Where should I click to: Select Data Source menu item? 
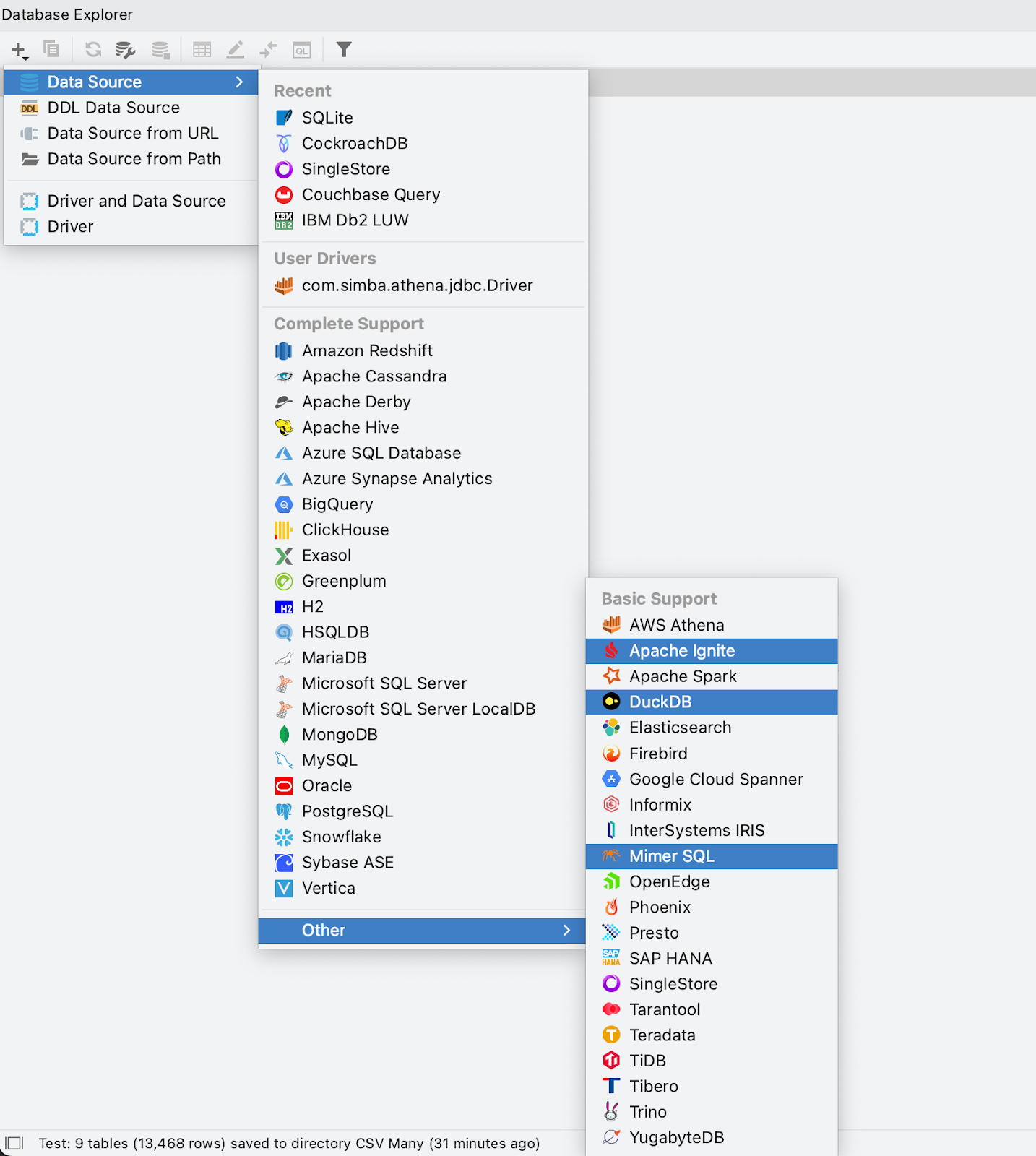point(131,82)
